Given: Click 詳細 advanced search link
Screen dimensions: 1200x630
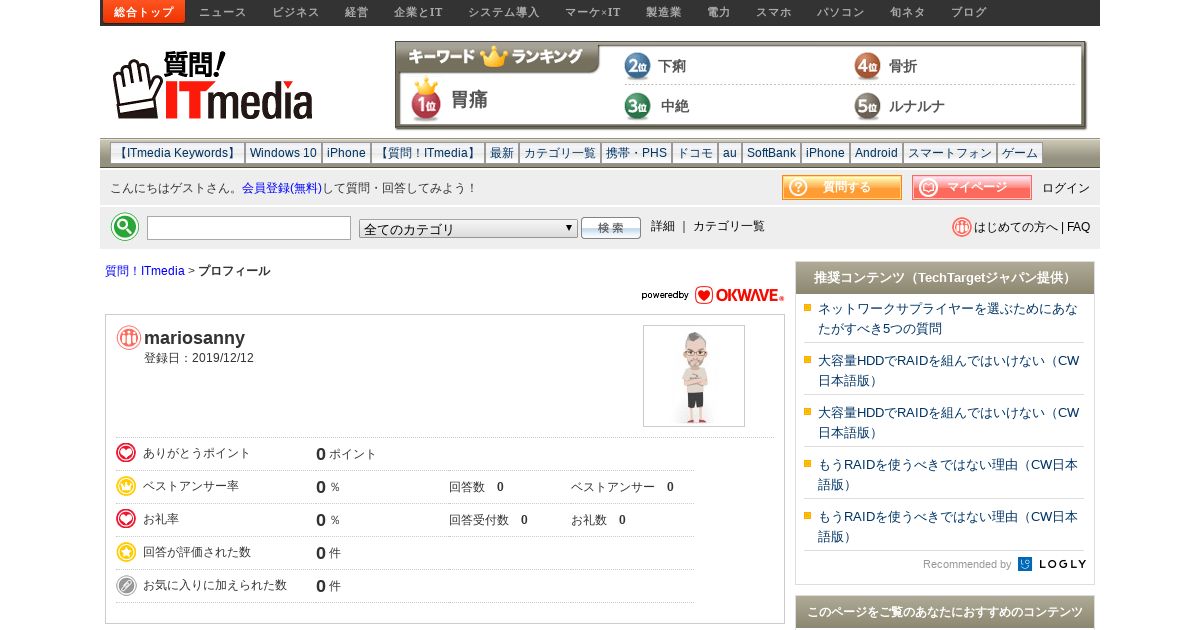Looking at the screenshot, I should pos(663,227).
